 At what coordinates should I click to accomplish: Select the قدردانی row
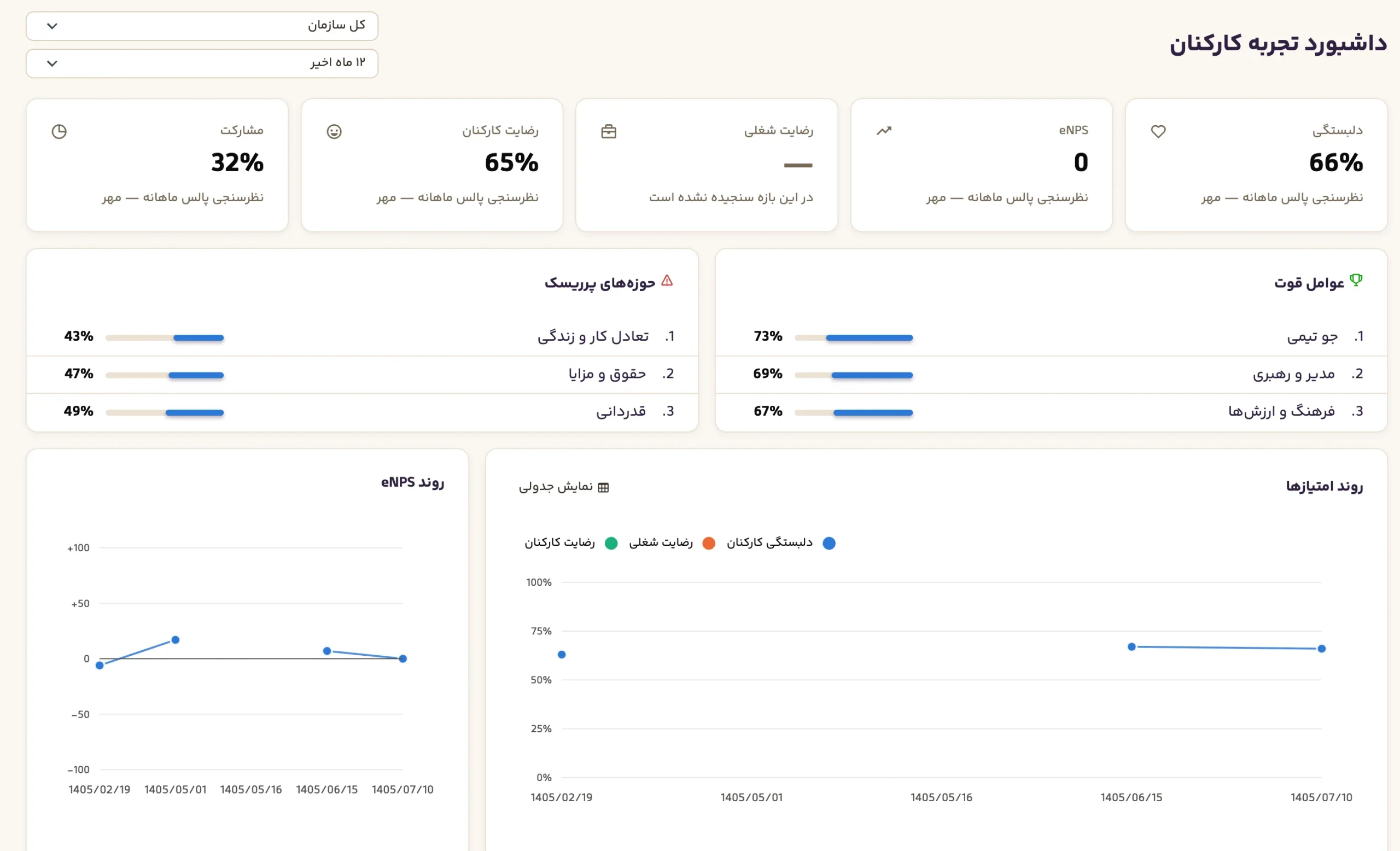pyautogui.click(x=362, y=412)
